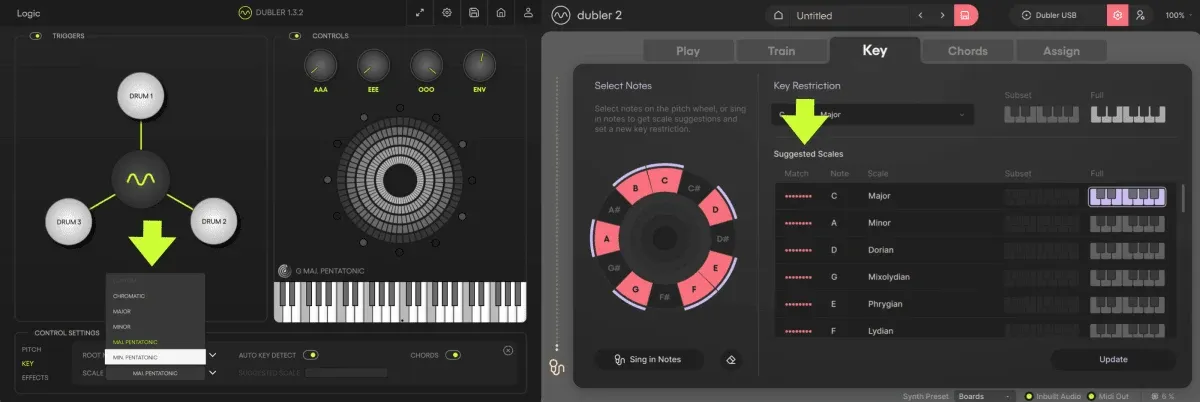Click the eraser clear notes icon
1200x402 pixels.
pyautogui.click(x=731, y=359)
